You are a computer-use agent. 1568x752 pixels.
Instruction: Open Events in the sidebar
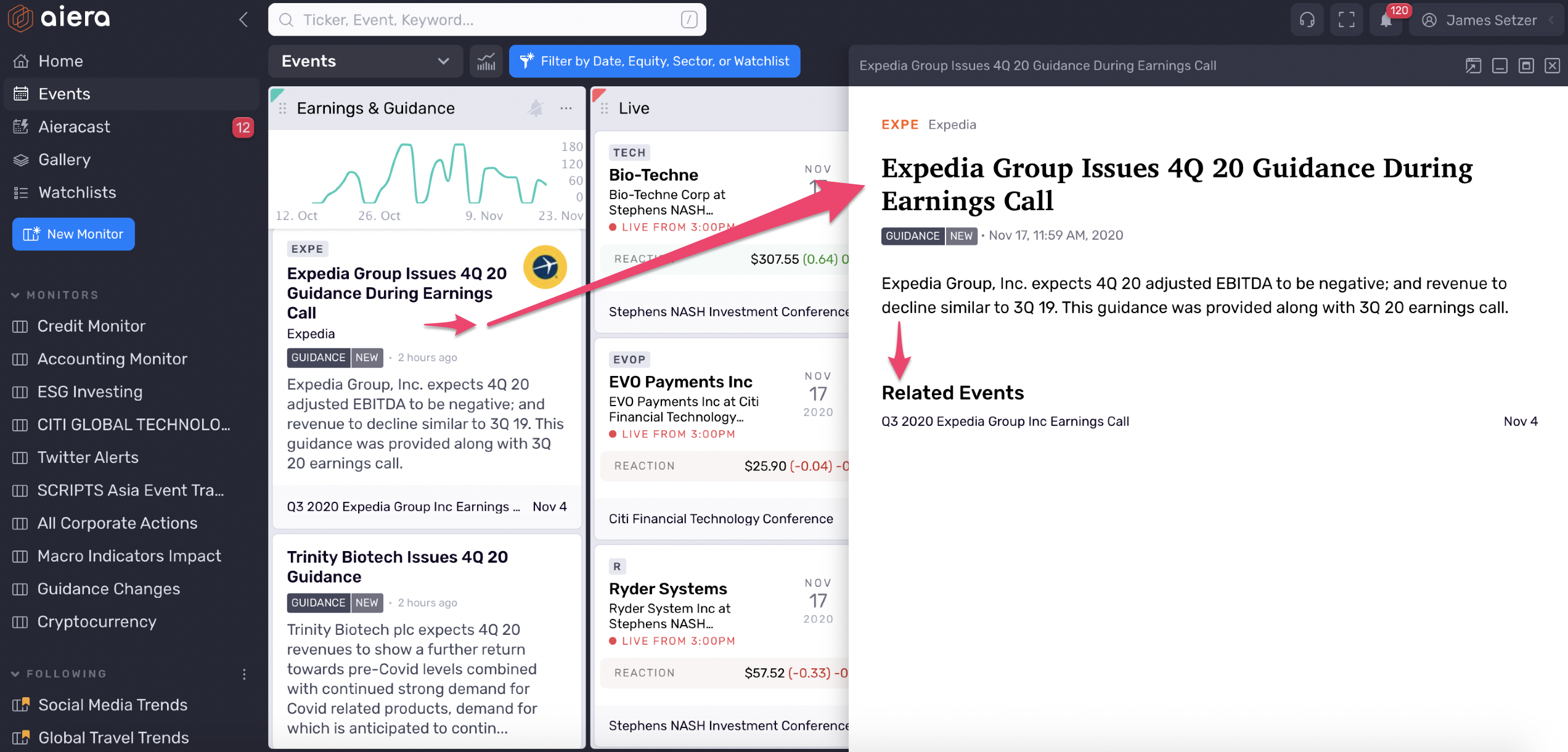pyautogui.click(x=131, y=94)
